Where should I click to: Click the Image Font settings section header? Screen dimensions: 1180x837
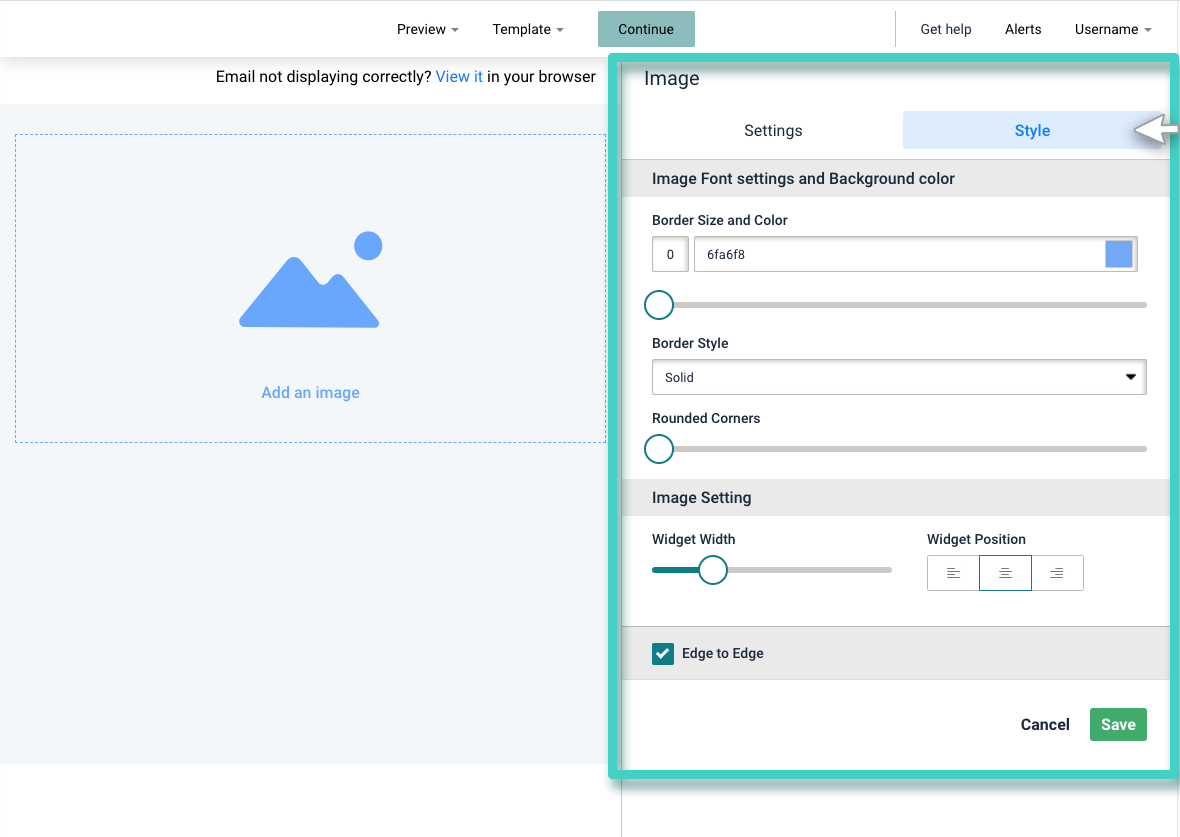pos(896,178)
